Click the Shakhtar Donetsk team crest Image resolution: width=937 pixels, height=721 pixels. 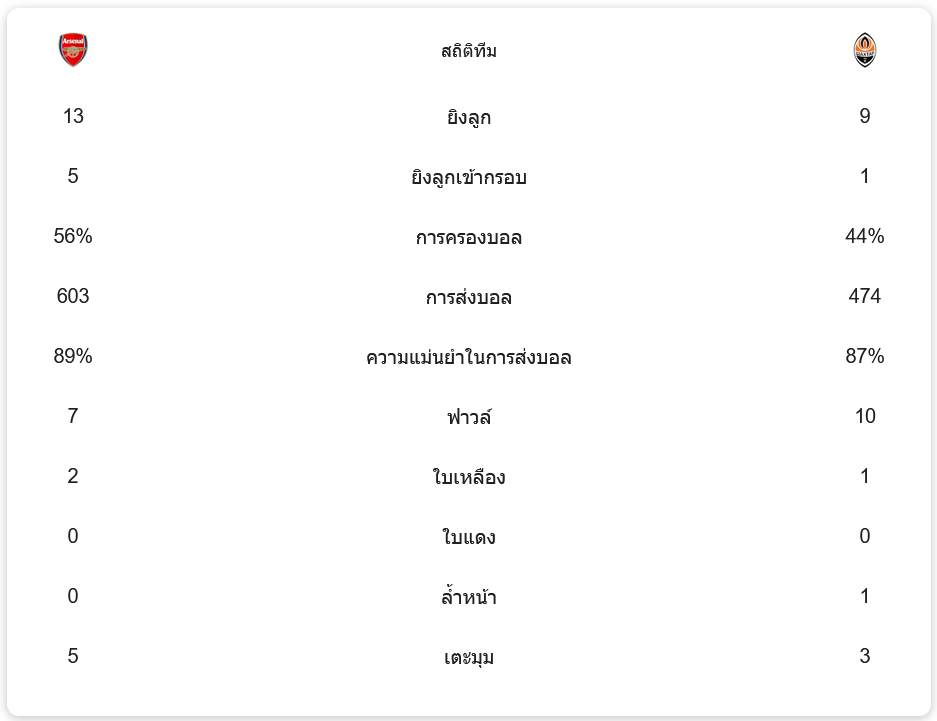pos(865,50)
